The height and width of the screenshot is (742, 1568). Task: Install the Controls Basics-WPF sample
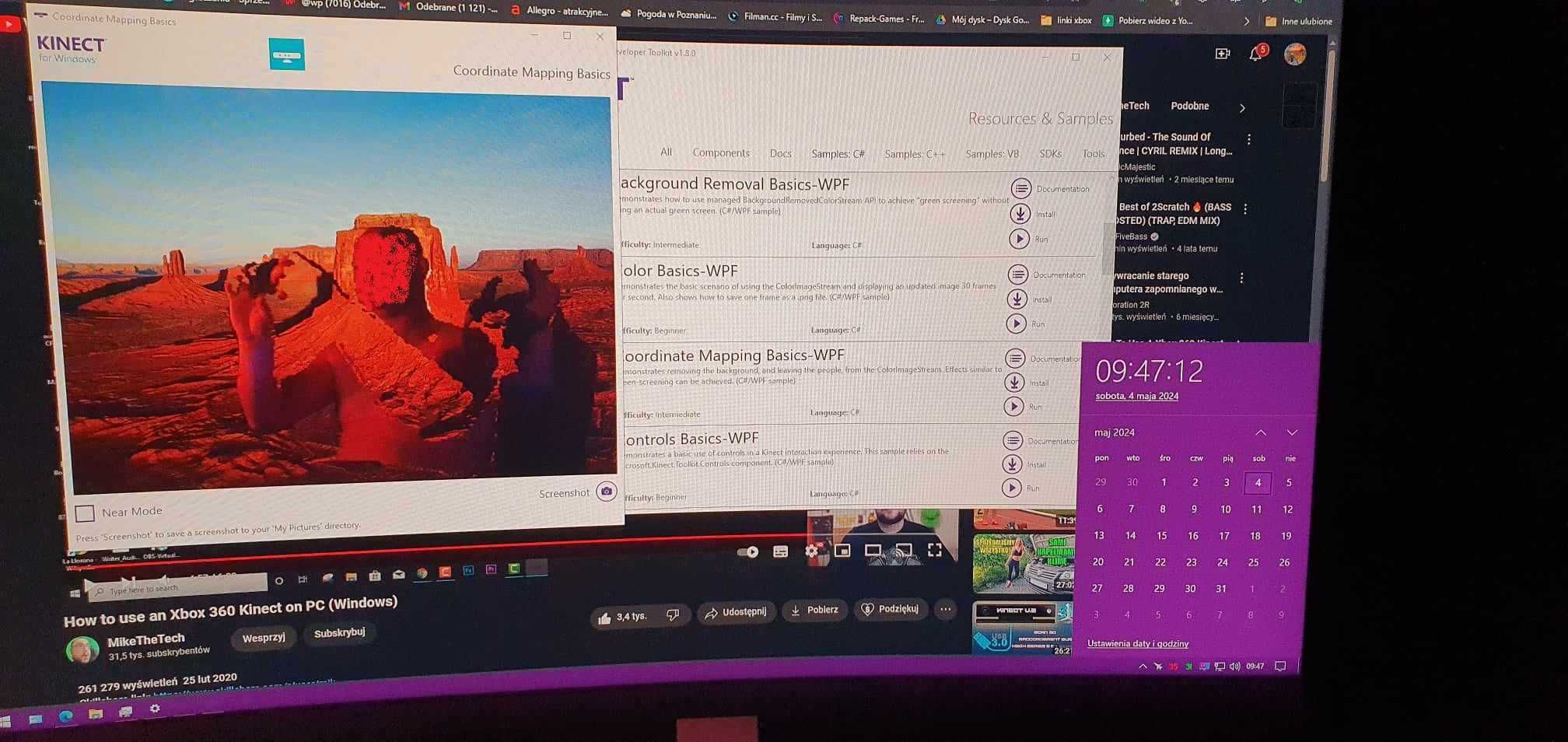tap(1012, 464)
